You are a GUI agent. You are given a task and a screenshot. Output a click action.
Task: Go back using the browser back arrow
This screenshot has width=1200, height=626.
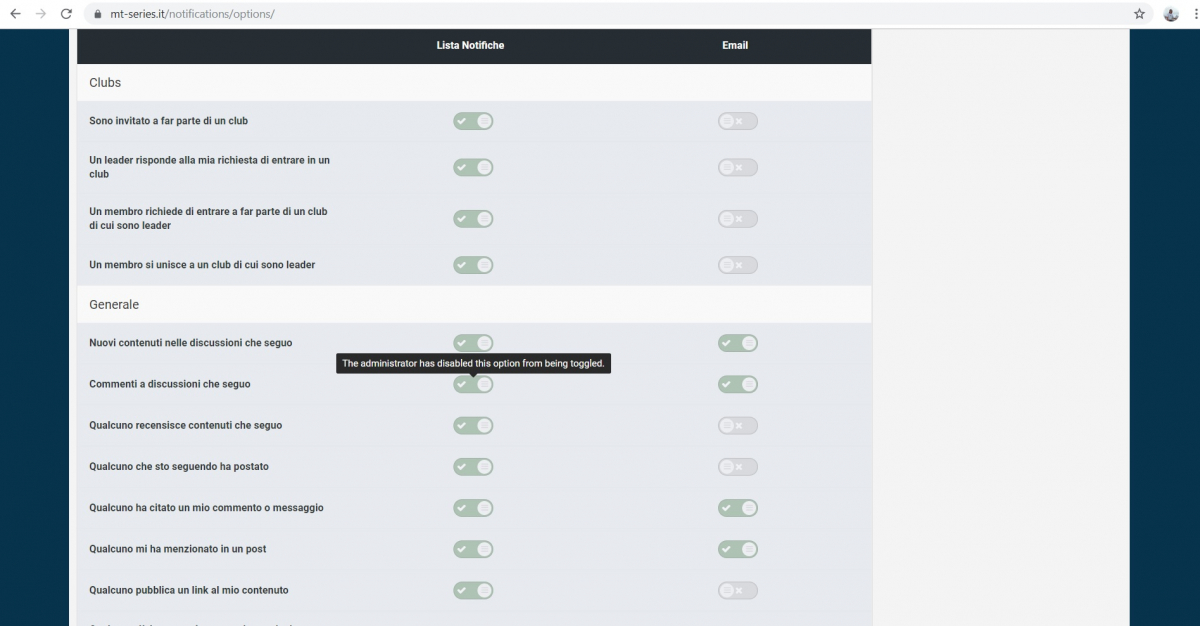15,14
